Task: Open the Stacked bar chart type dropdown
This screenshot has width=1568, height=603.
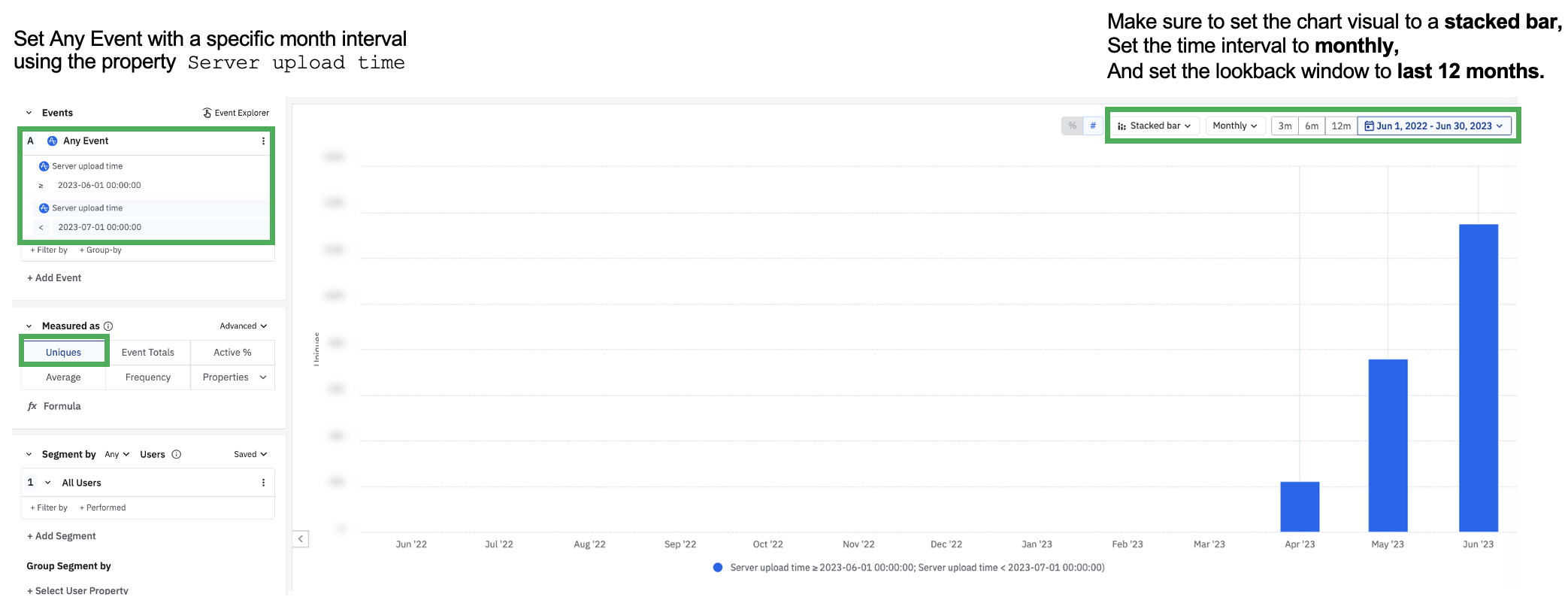Action: click(x=1155, y=126)
